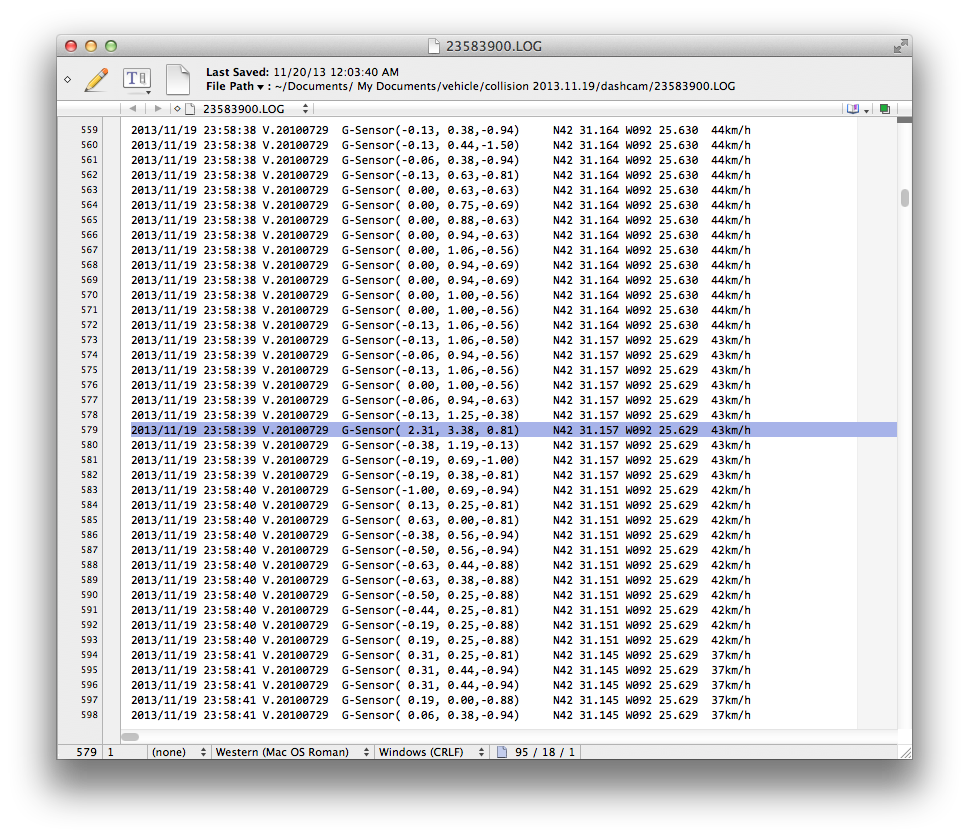Go forward with the right navigation arrow
Viewport: 969px width, 838px height.
(158, 109)
